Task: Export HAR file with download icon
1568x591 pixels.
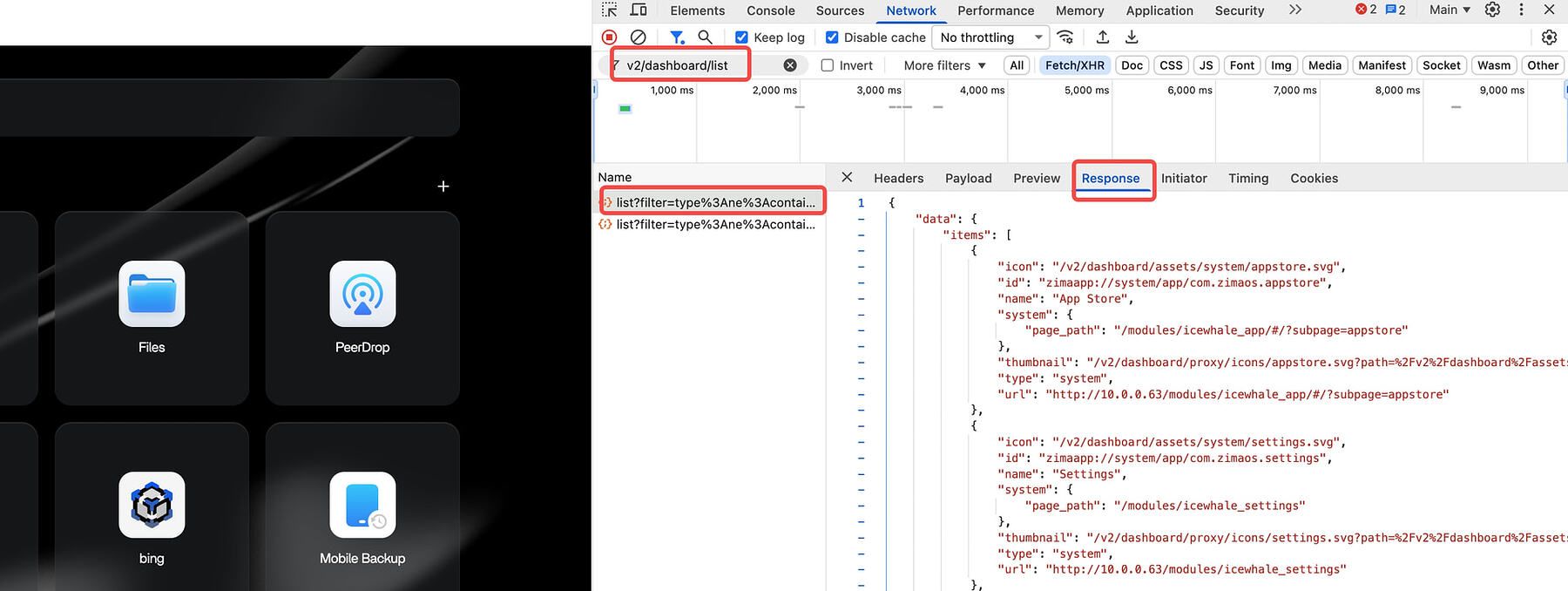Action: pos(1132,37)
